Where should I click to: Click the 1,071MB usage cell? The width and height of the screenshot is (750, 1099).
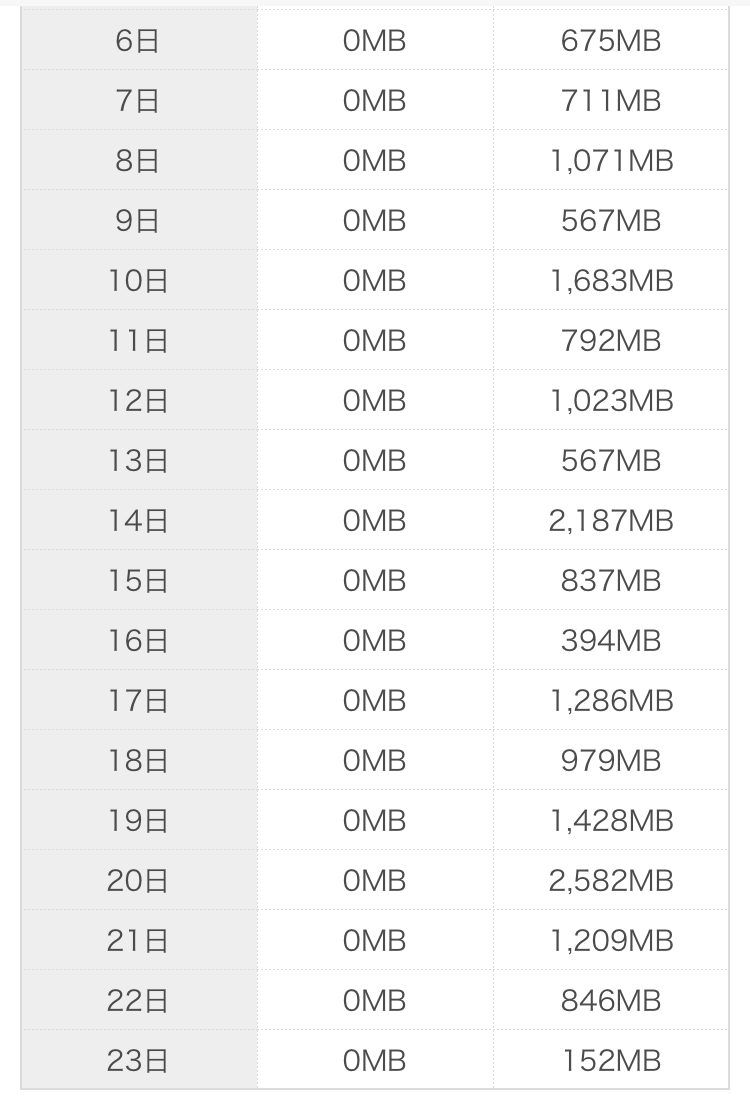pos(611,161)
